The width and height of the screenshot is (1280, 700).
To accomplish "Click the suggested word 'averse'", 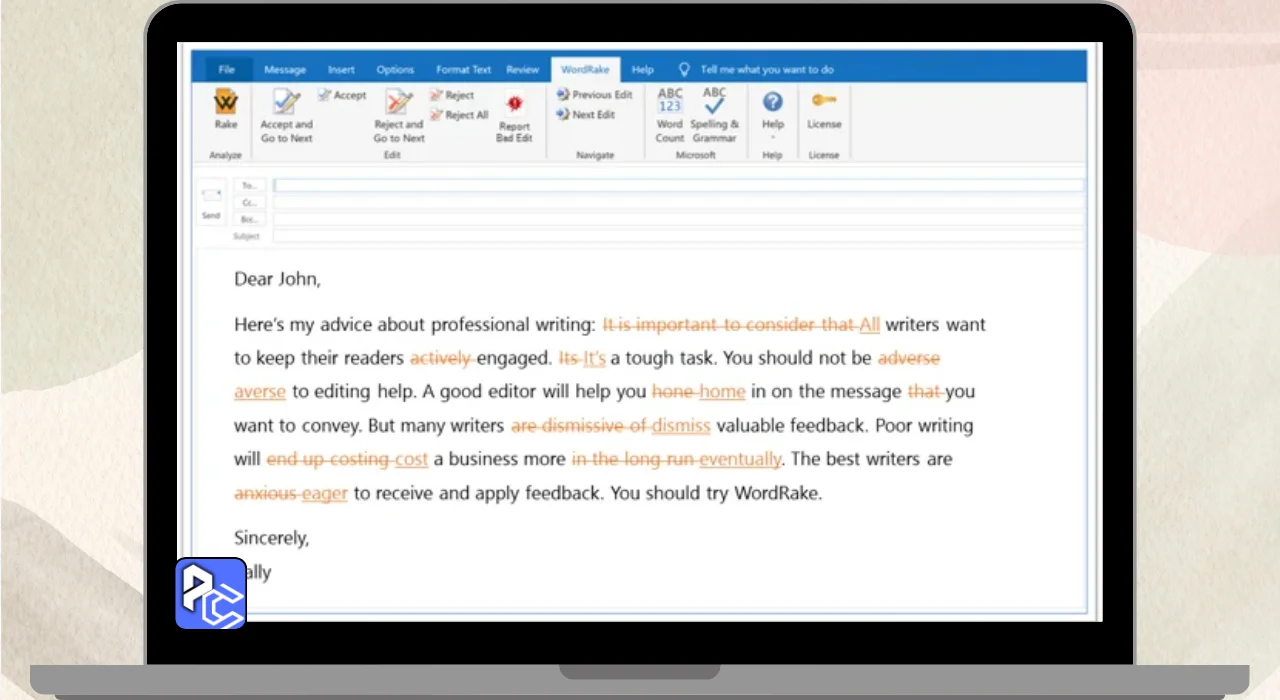I will (x=260, y=392).
